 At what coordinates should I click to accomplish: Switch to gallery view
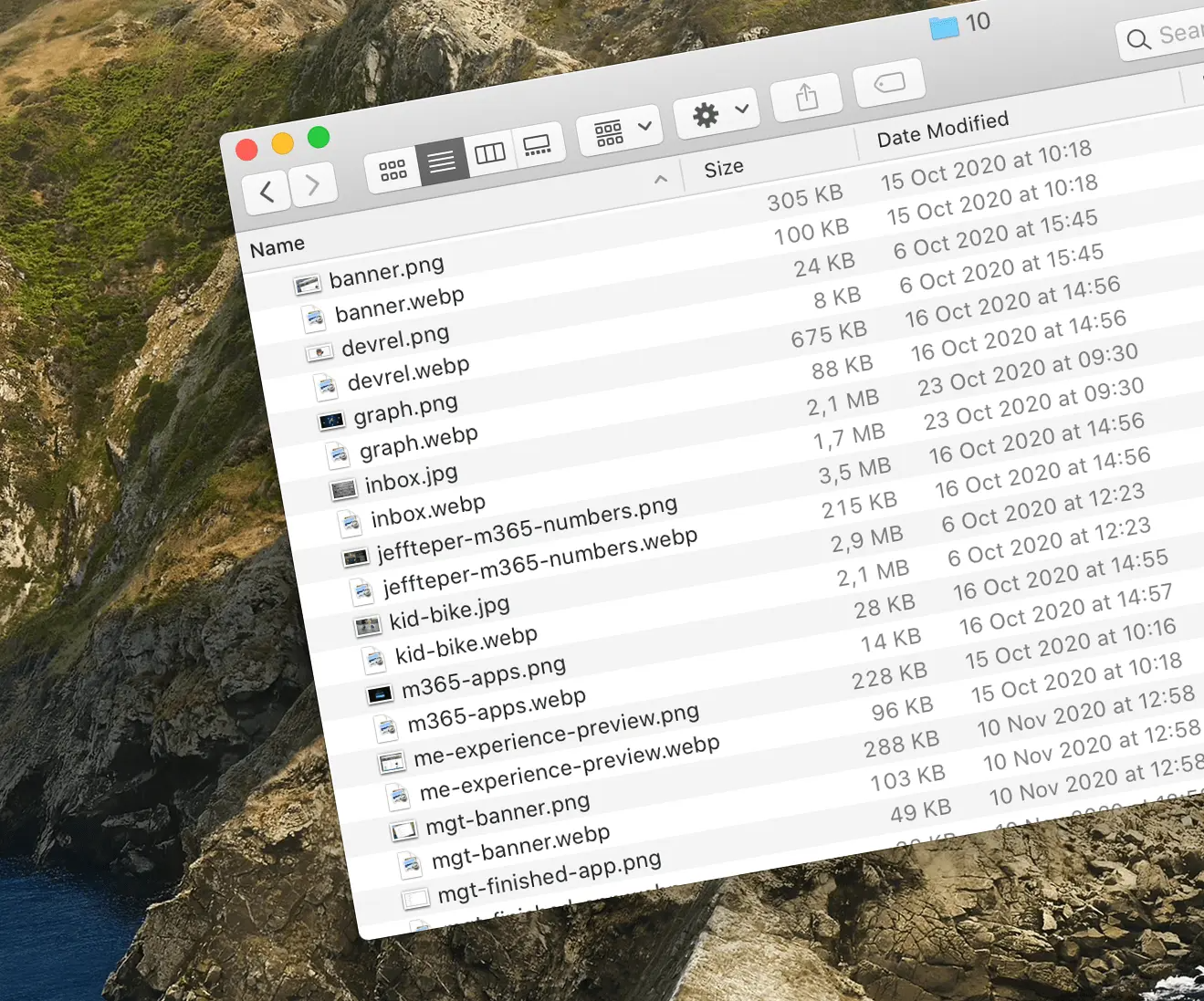pos(537,145)
